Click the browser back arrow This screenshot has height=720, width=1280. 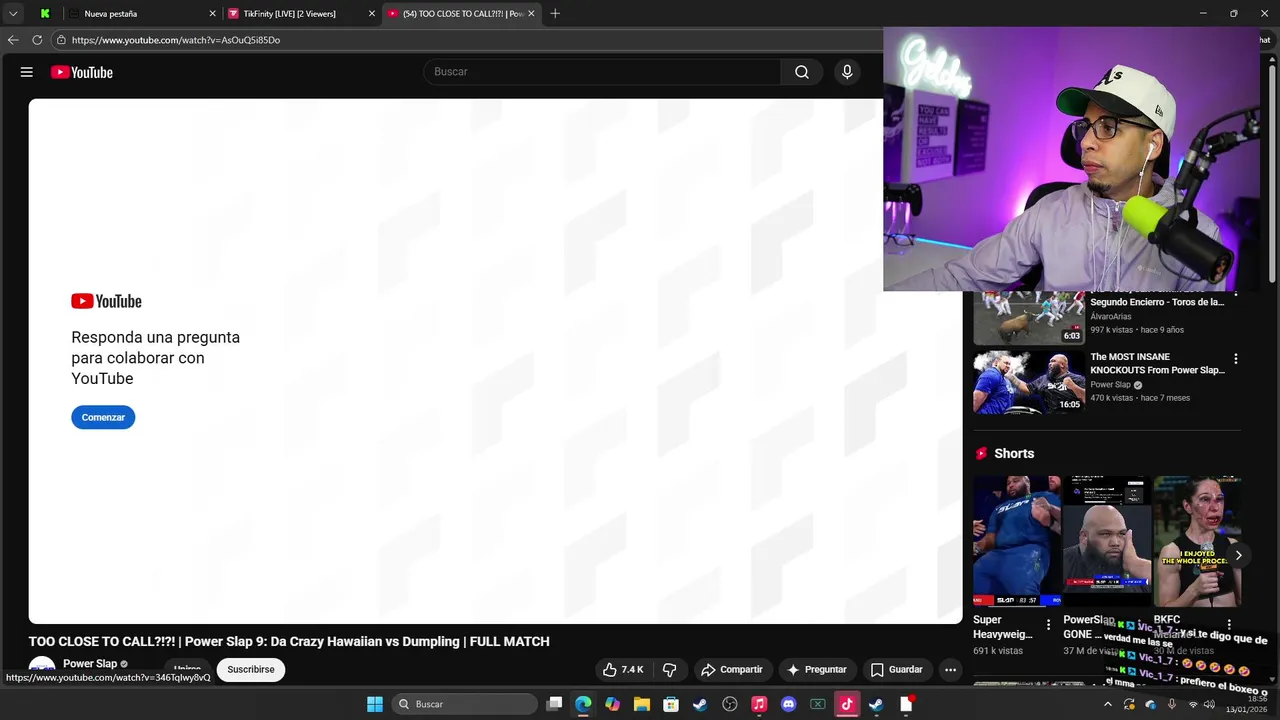[13, 40]
